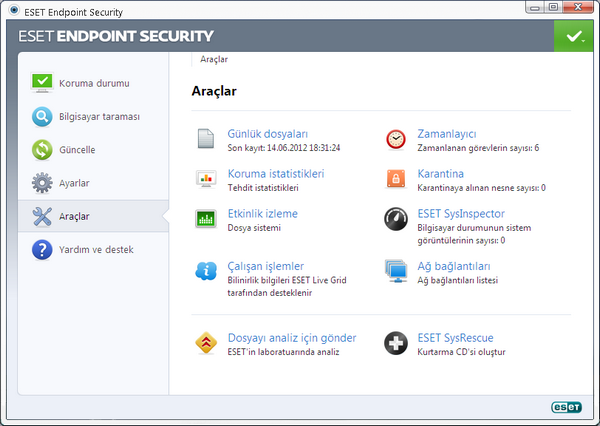Open Bilgisayar taraması section
The image size is (600, 426).
[93, 116]
